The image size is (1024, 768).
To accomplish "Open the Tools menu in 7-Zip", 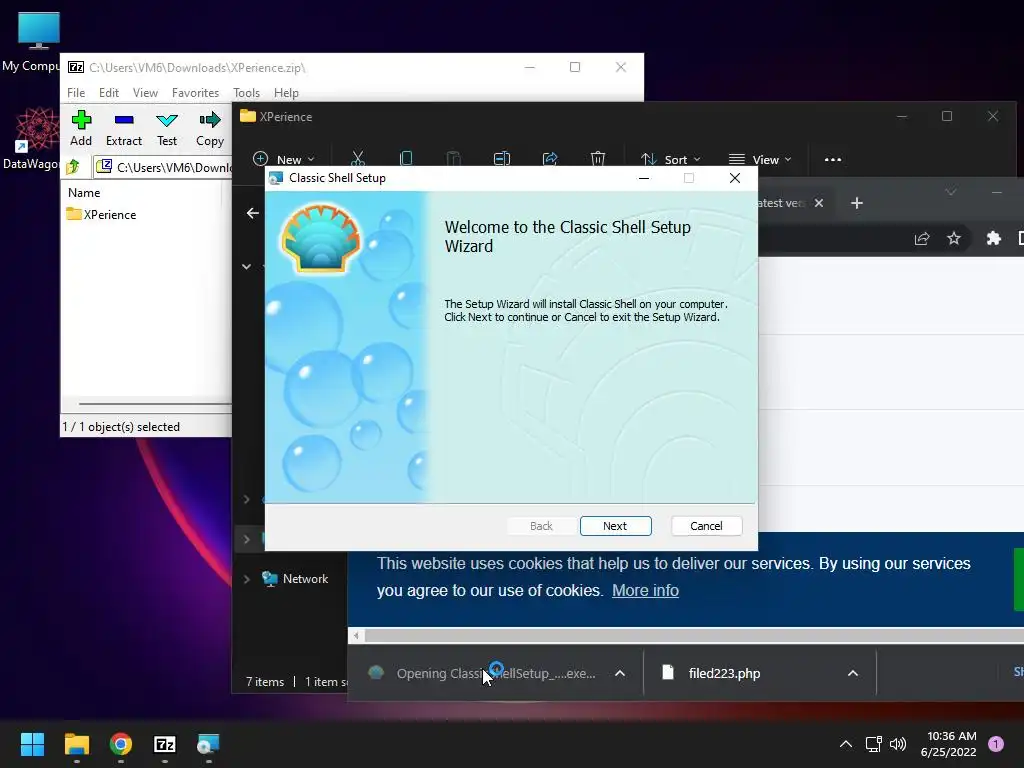I will 246,93.
